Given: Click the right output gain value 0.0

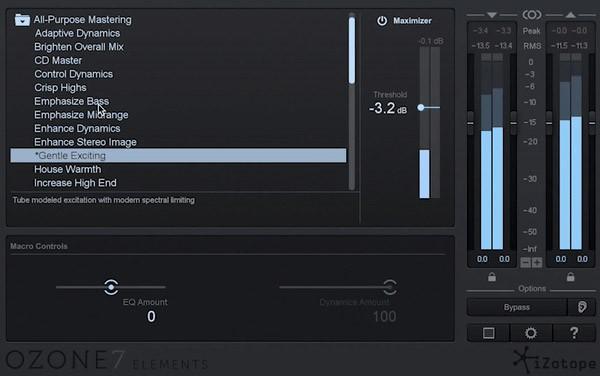Looking at the screenshot, I should [x=582, y=259].
